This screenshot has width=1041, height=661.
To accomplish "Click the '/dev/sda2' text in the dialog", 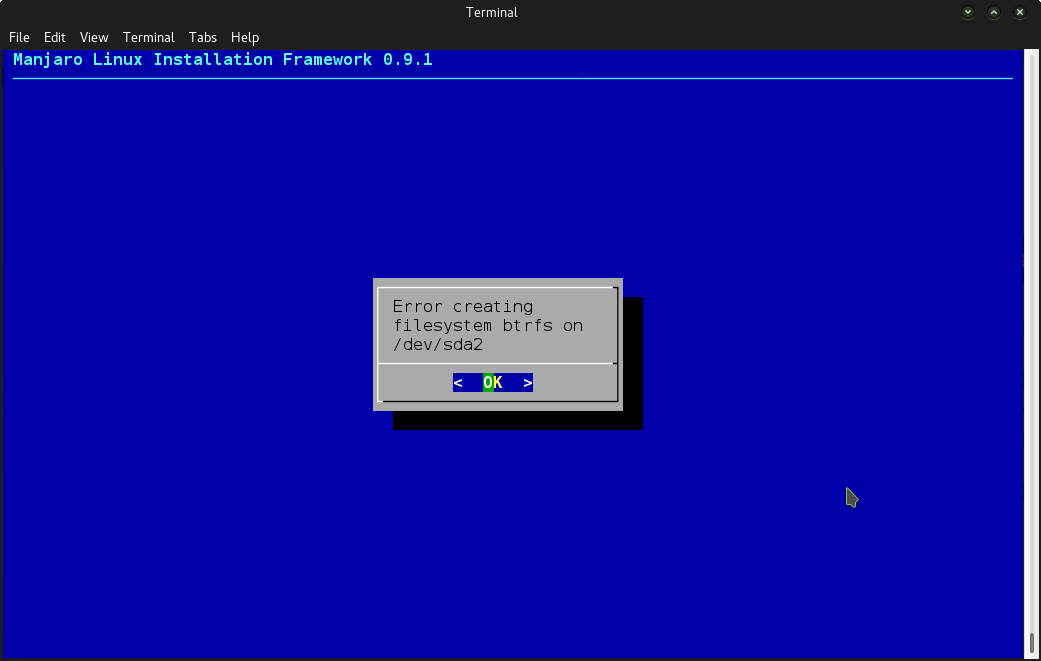I will click(438, 344).
